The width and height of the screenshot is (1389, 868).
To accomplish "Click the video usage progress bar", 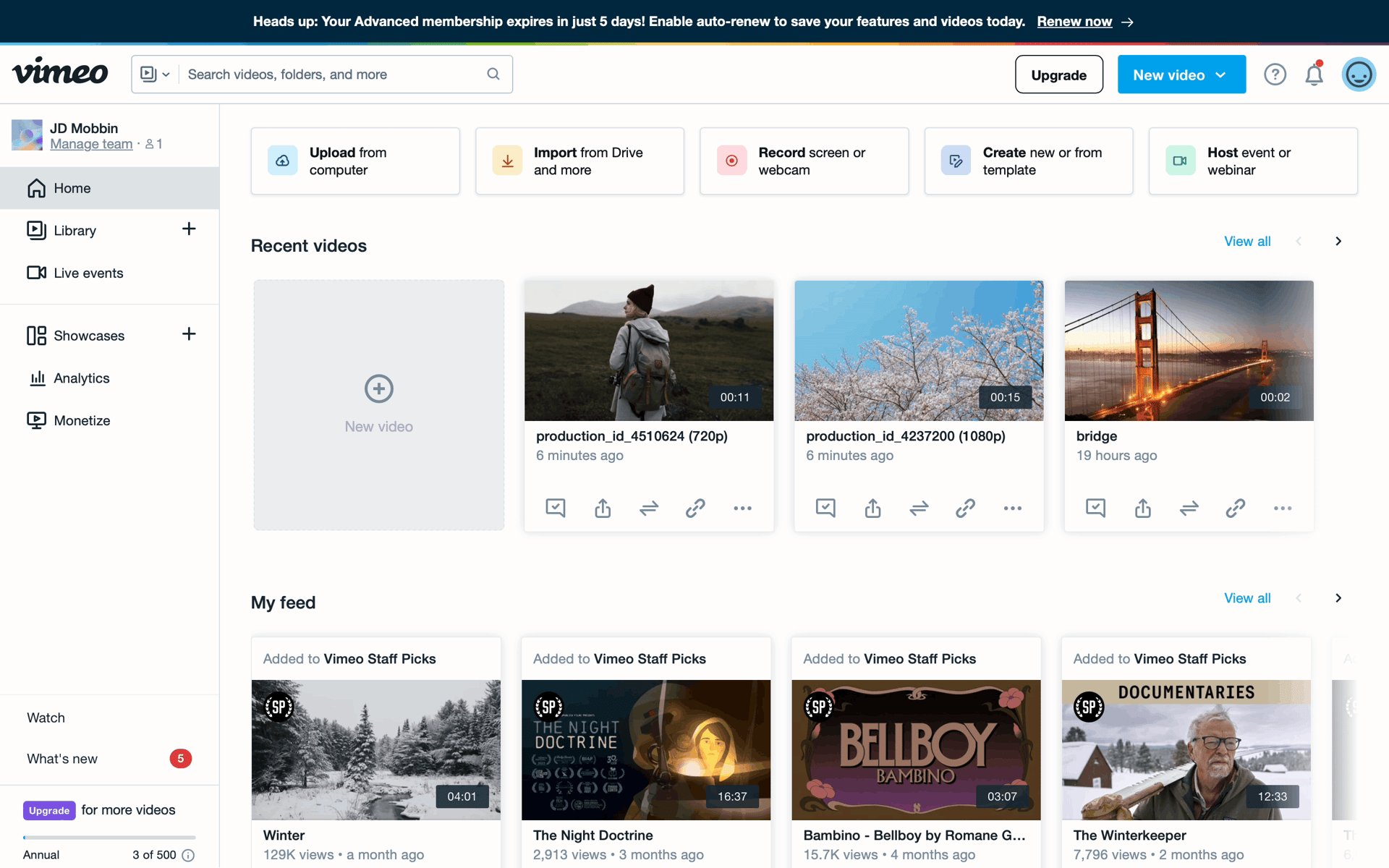I will [109, 838].
